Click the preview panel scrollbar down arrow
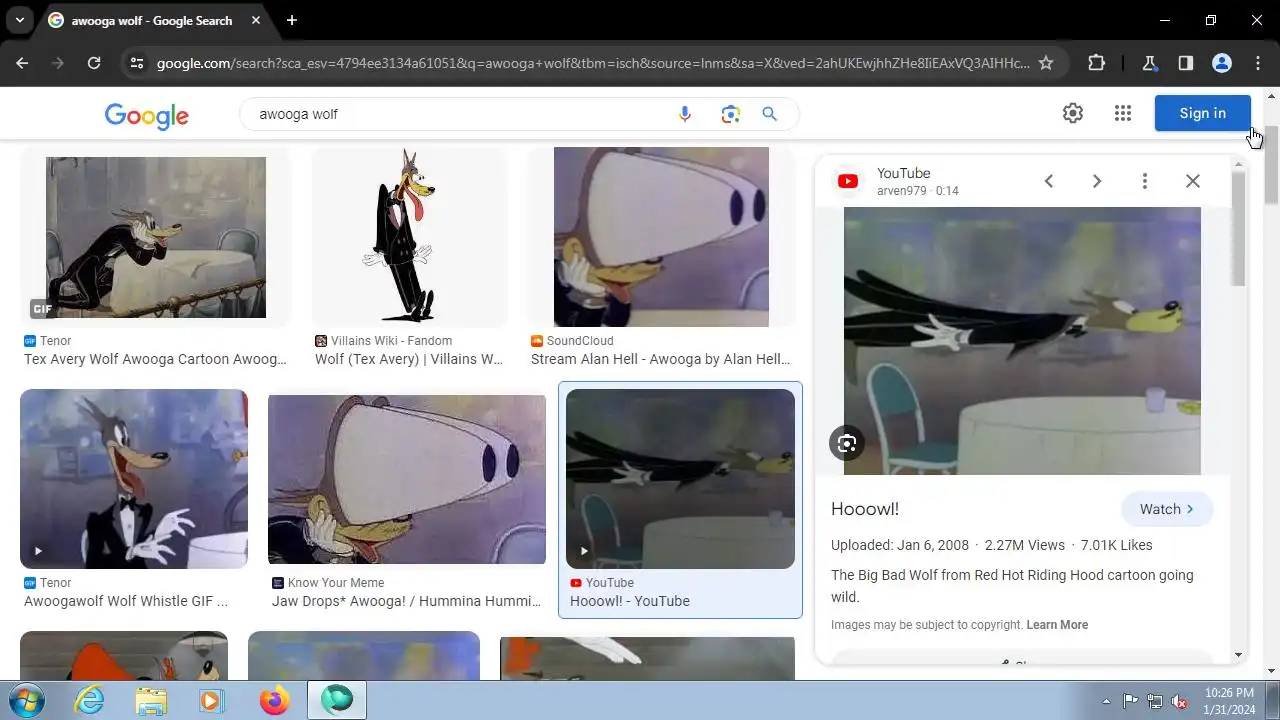1280x720 pixels. tap(1238, 656)
